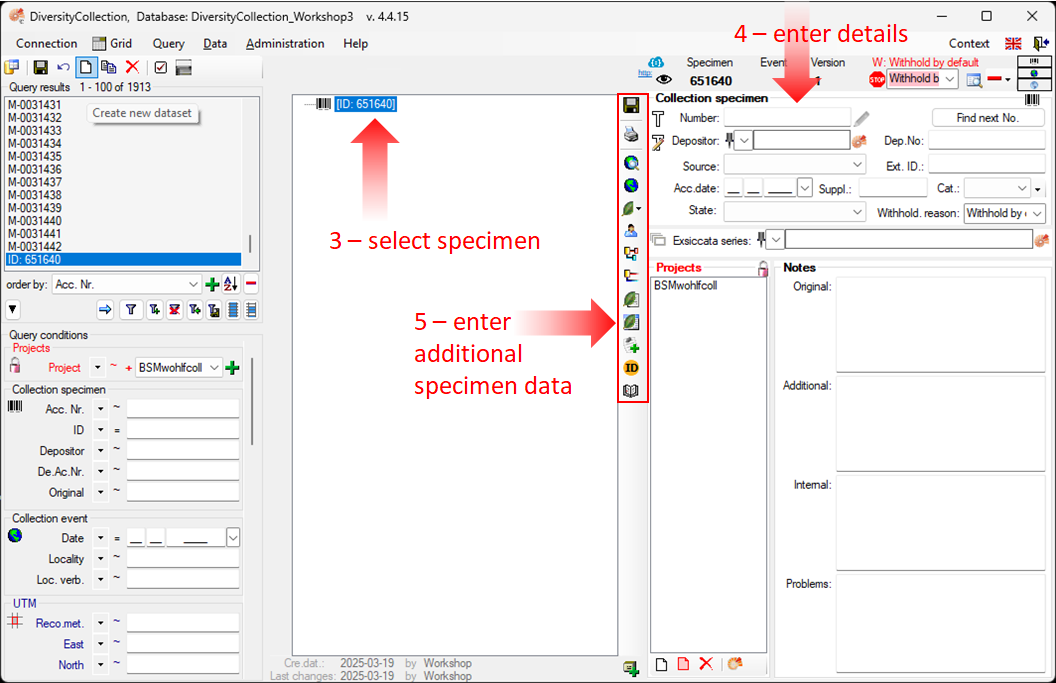Click the save icon in the top-left toolbar
Screen dimensions: 1056x683
point(40,67)
